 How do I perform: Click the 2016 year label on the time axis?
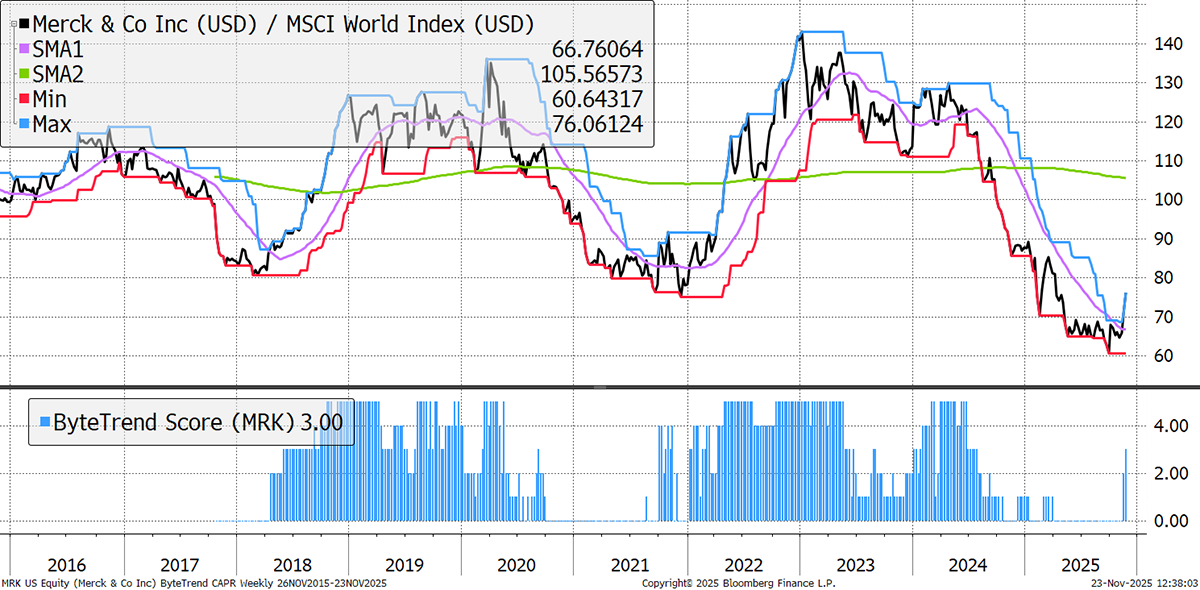[67, 562]
